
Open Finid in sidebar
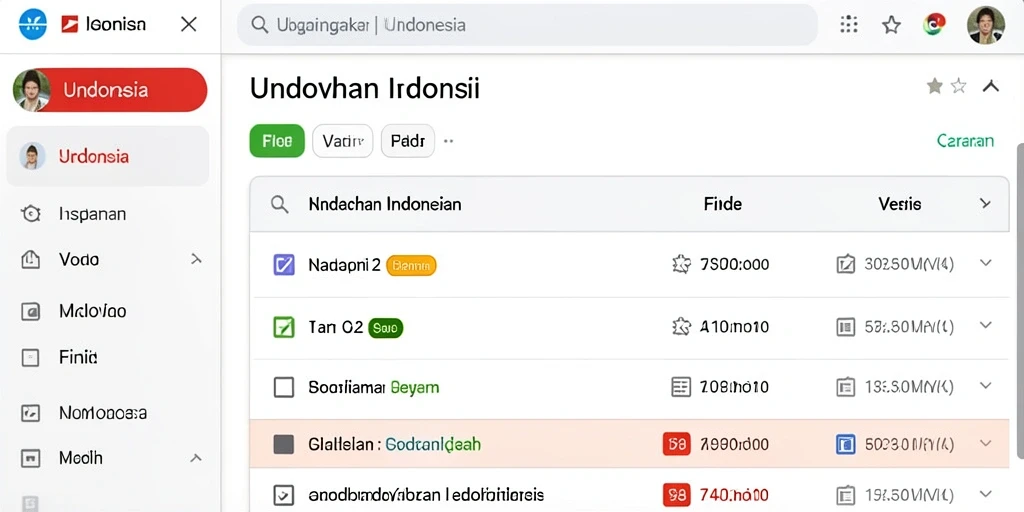(78, 357)
